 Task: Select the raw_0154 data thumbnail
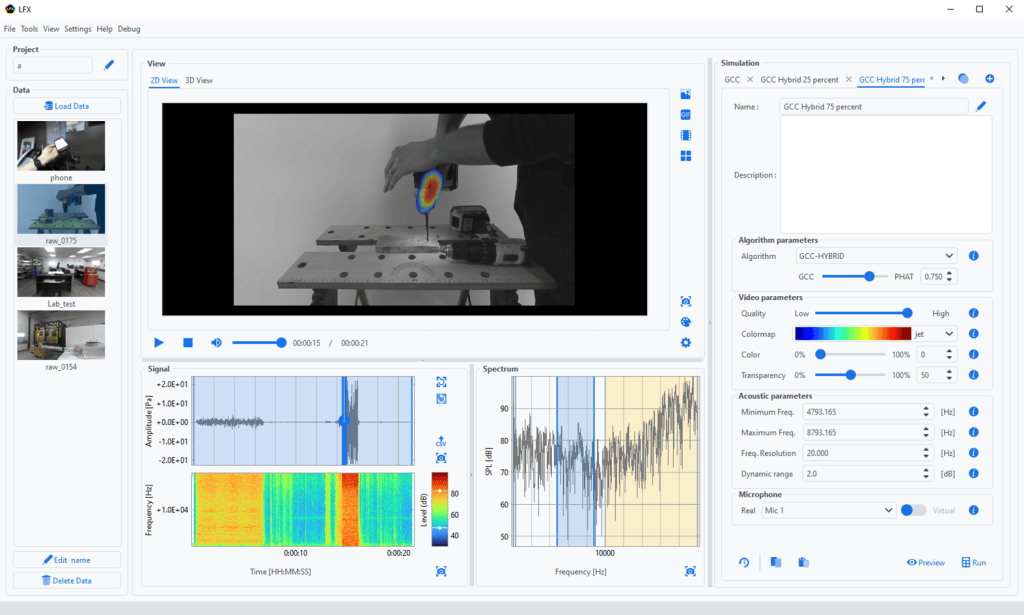[61, 336]
